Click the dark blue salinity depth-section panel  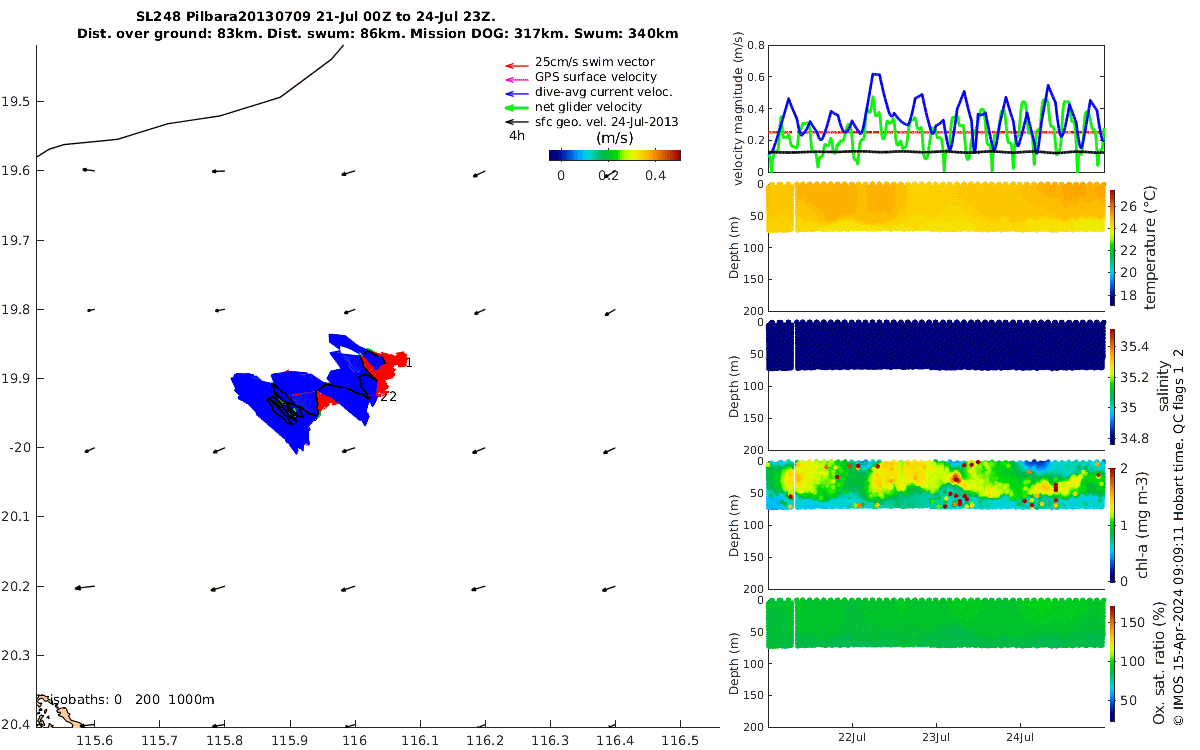935,345
